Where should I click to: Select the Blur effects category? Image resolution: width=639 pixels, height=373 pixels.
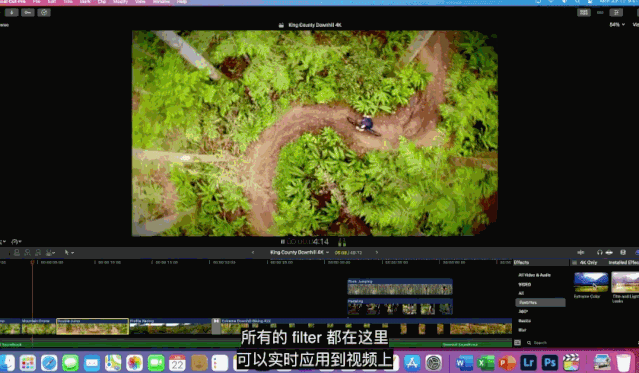click(522, 330)
